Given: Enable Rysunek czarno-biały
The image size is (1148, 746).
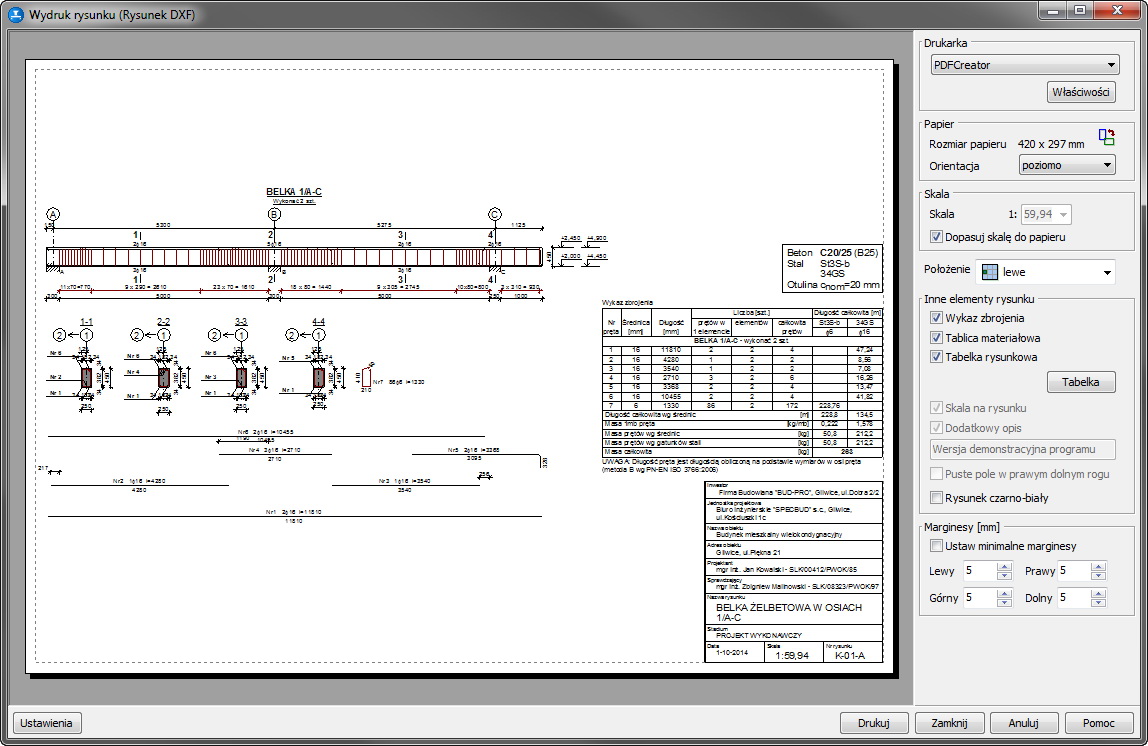Looking at the screenshot, I should point(937,498).
